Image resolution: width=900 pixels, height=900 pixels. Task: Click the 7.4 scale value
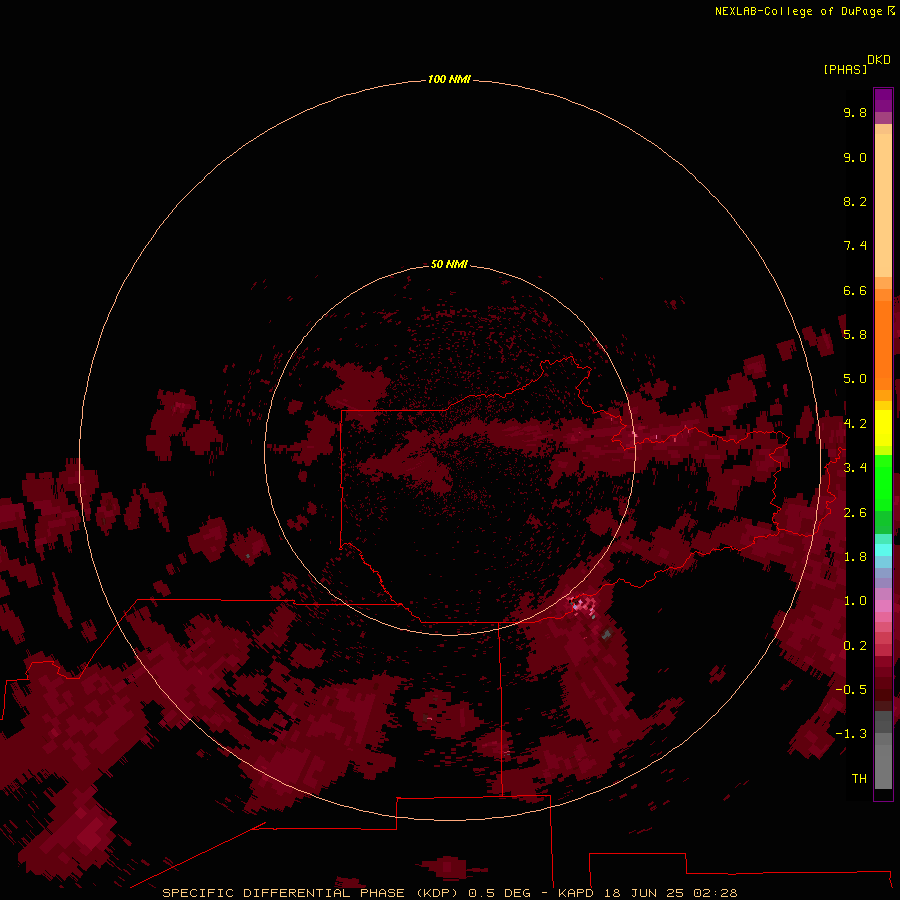pos(855,246)
